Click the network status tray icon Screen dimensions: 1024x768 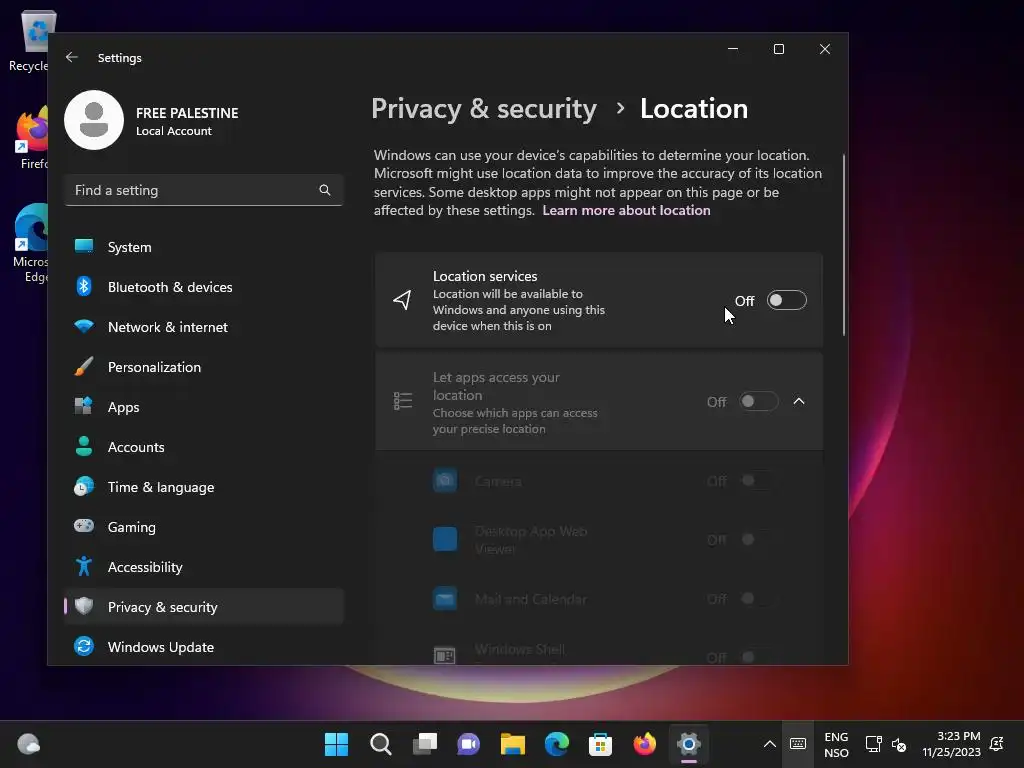point(873,744)
